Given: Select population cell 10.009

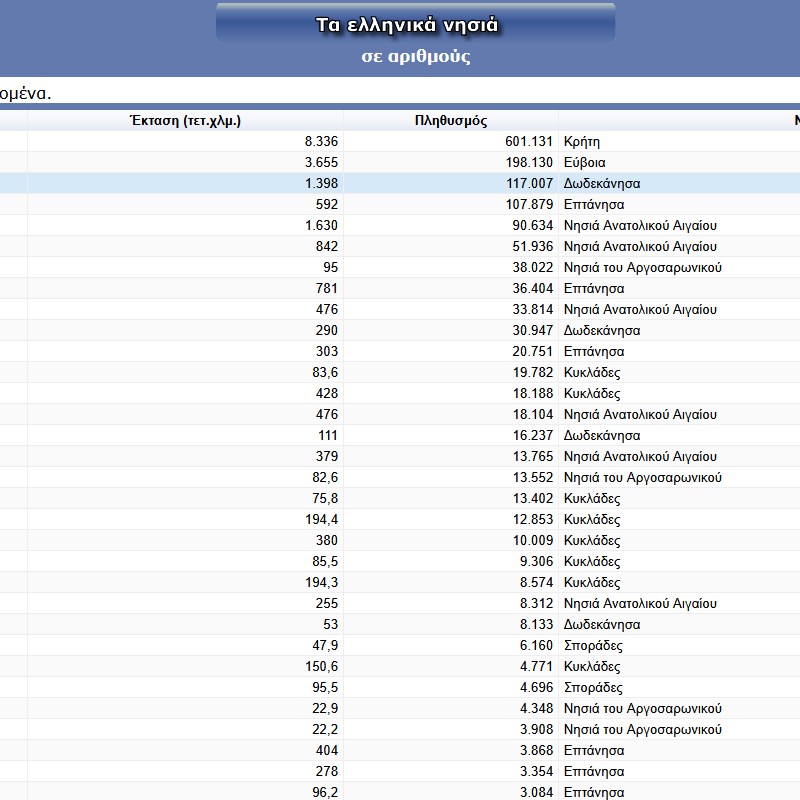Looking at the screenshot, I should coord(532,540).
